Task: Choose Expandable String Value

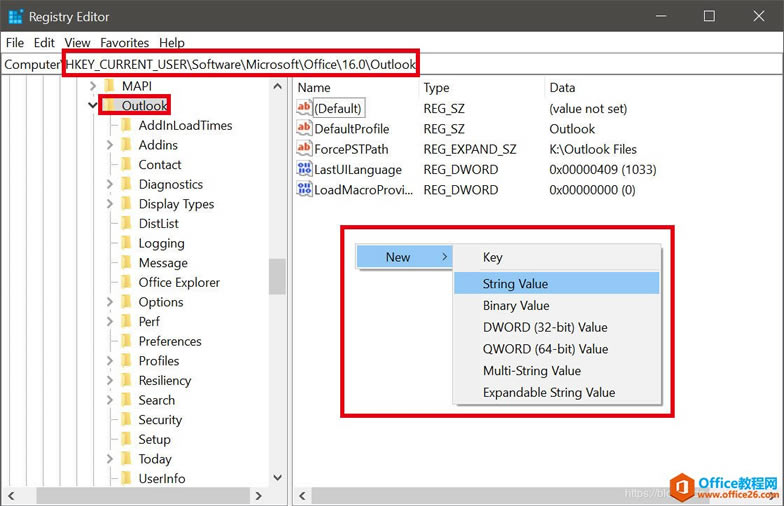Action: pyautogui.click(x=557, y=392)
